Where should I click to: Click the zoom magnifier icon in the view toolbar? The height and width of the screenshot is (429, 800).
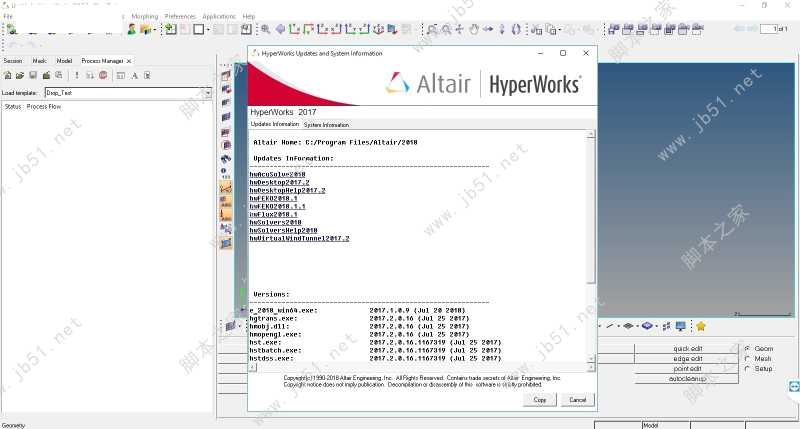click(266, 30)
